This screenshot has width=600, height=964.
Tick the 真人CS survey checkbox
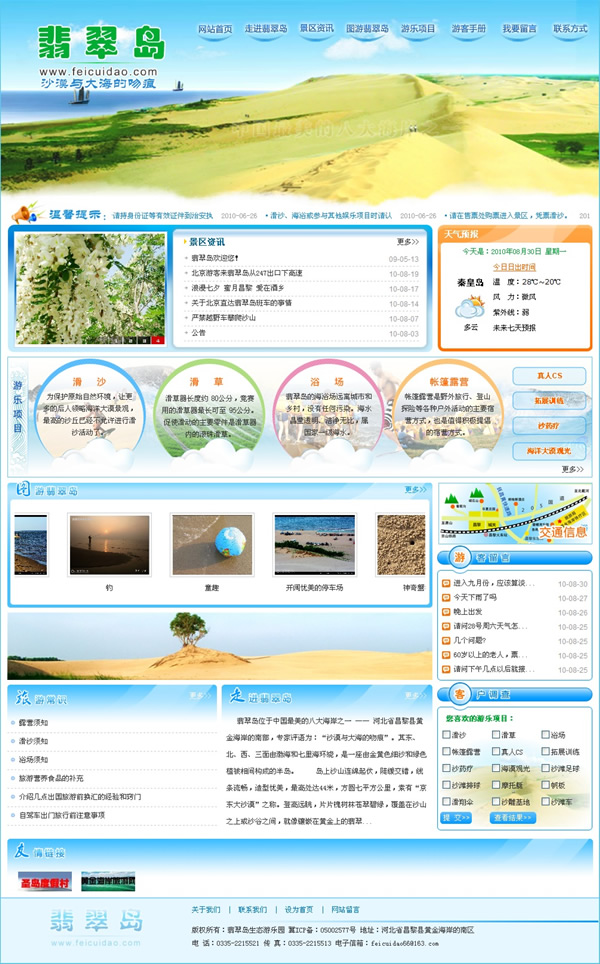(494, 752)
